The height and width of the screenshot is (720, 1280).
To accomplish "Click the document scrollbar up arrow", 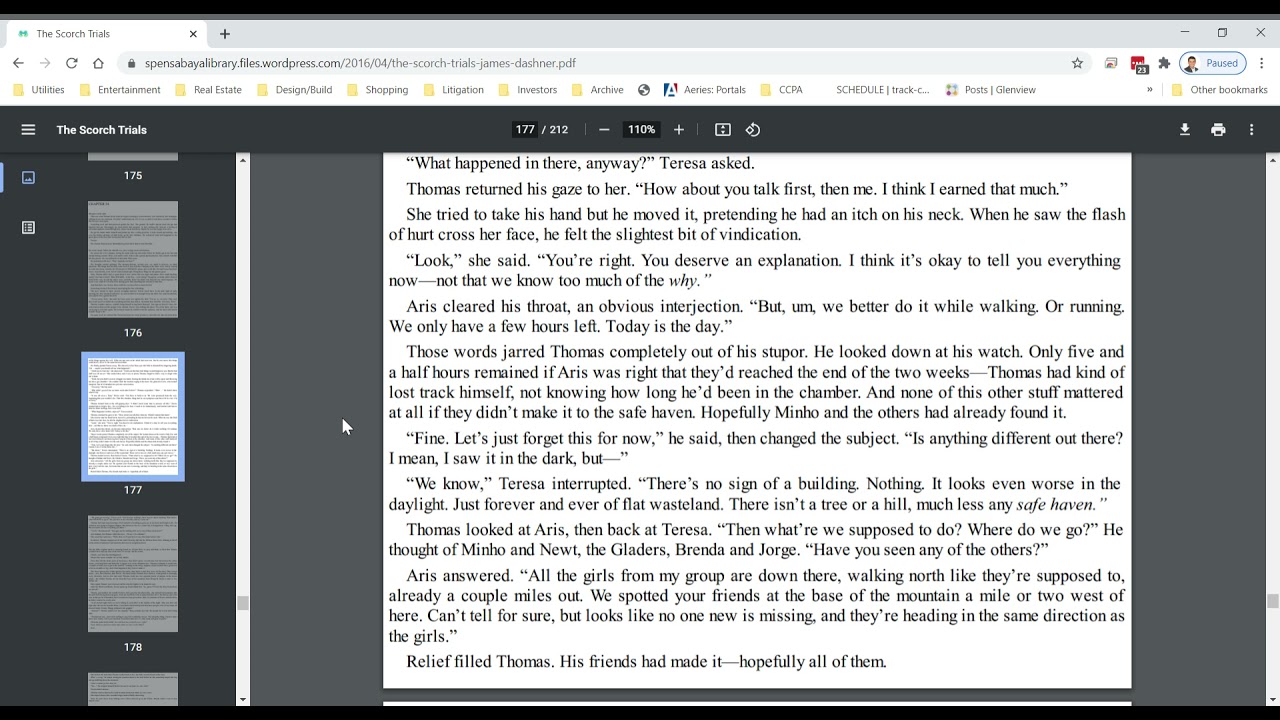I will 1272,159.
